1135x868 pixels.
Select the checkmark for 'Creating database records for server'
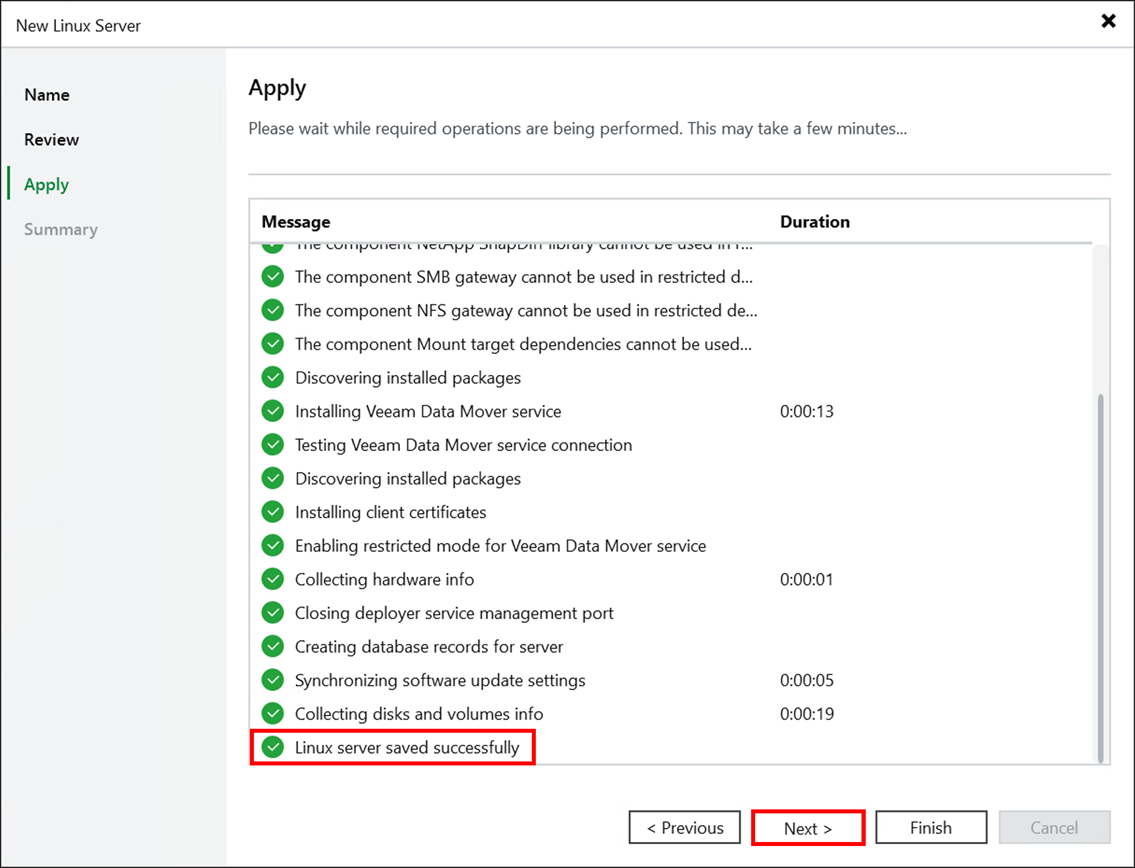click(272, 646)
